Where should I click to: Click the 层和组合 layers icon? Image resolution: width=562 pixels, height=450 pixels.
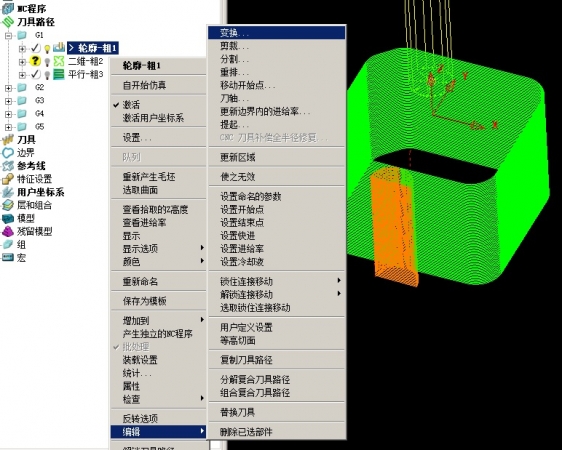coord(8,205)
